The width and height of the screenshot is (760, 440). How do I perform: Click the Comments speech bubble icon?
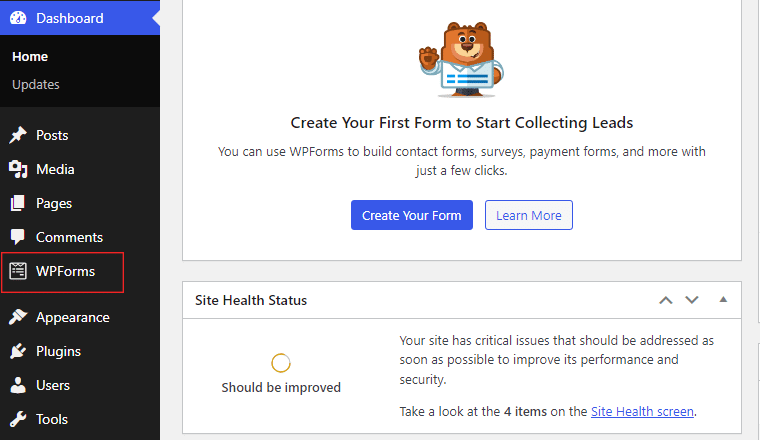tap(18, 237)
